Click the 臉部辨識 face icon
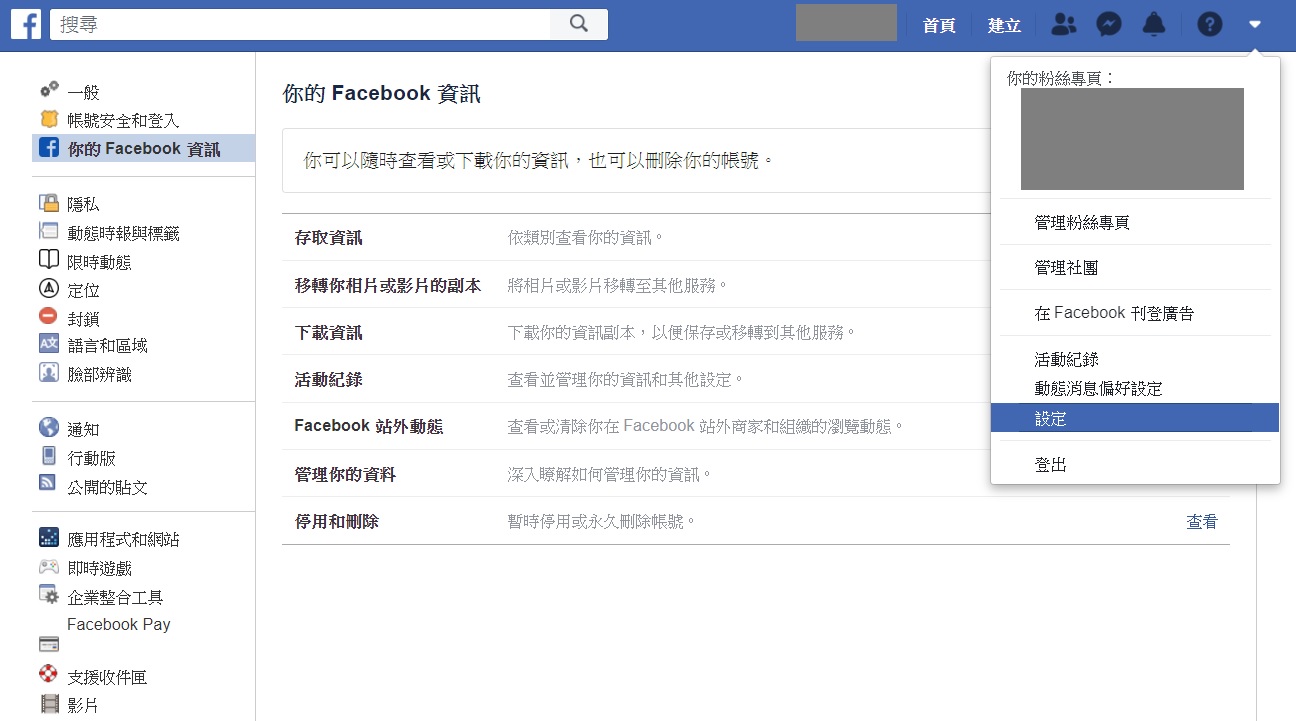The width and height of the screenshot is (1296, 721). (x=49, y=373)
